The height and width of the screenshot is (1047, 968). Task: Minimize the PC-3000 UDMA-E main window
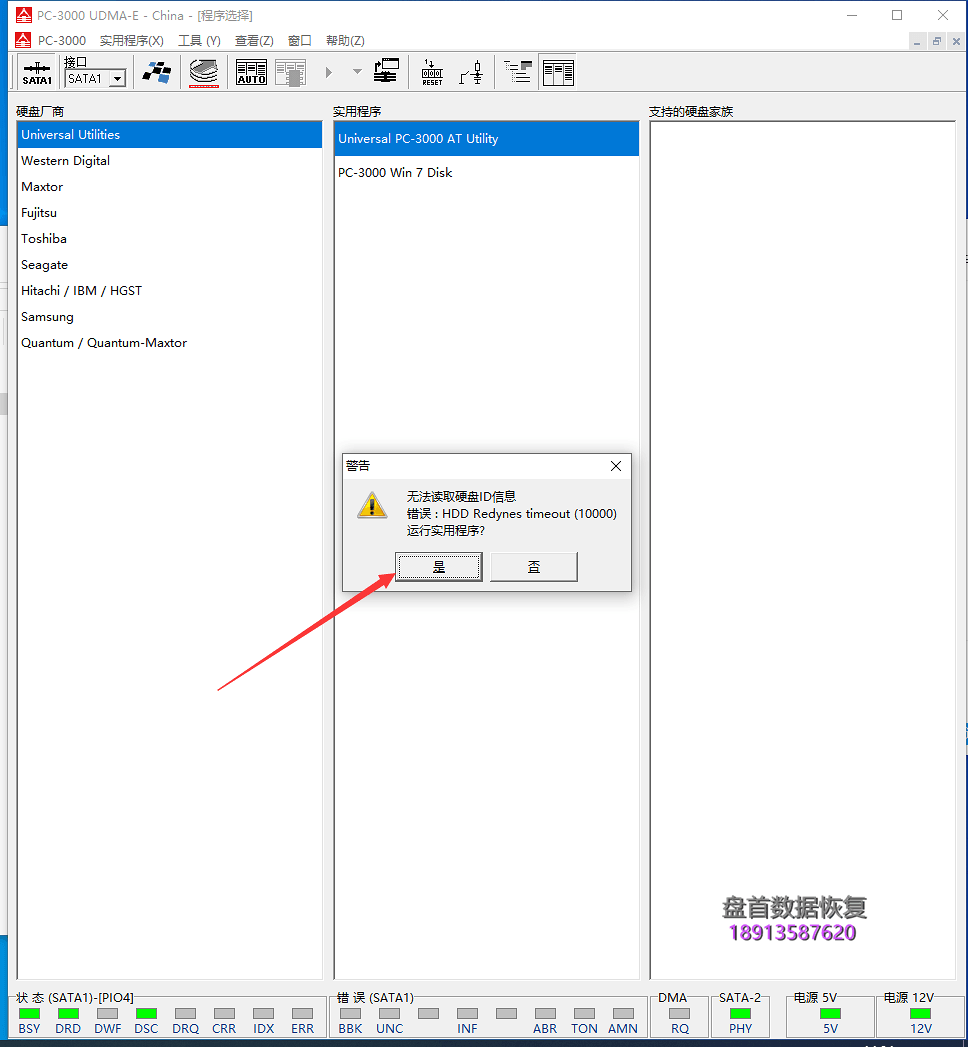[852, 15]
